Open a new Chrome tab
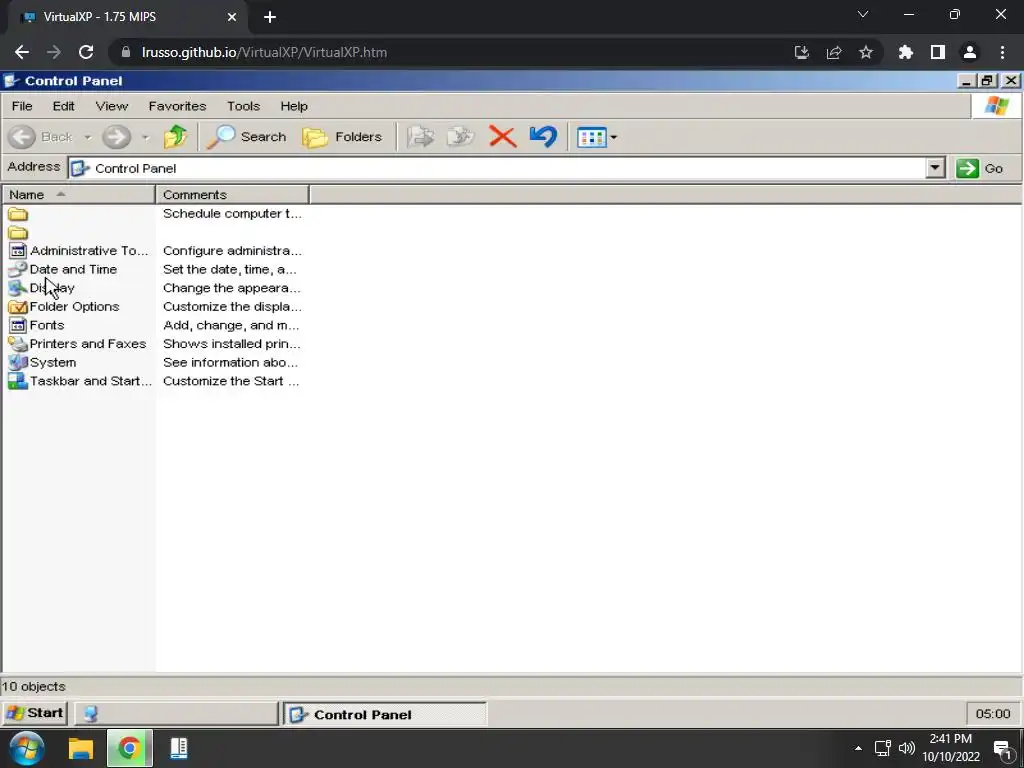Viewport: 1024px width, 768px height. (270, 17)
